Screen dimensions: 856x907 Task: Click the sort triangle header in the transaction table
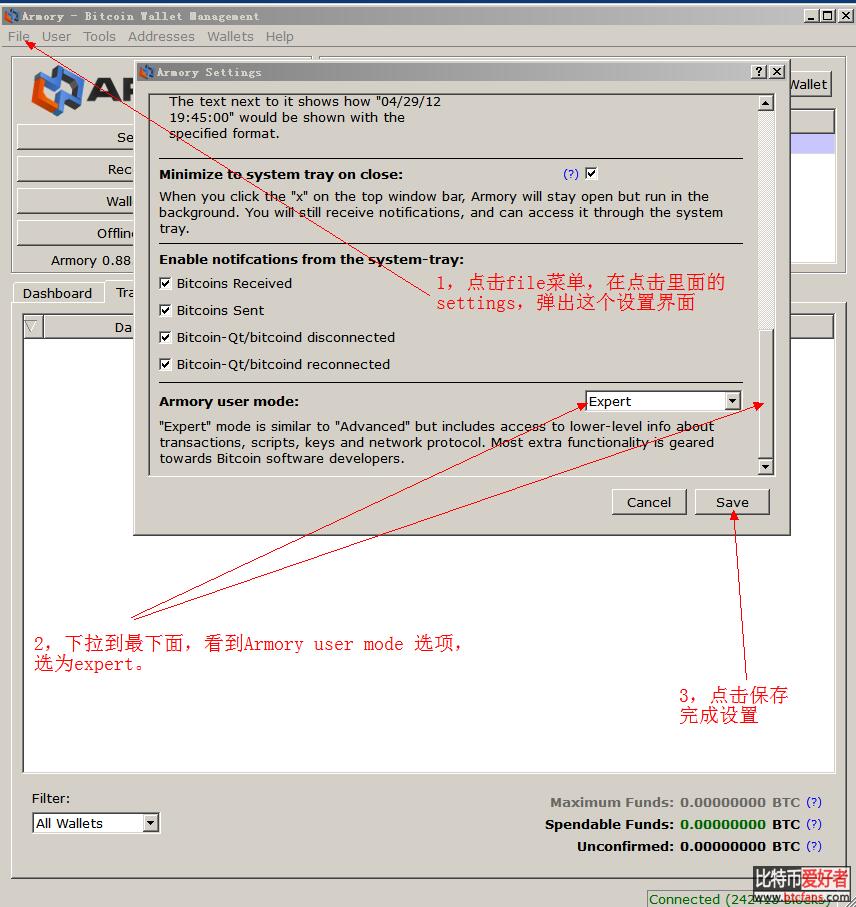point(32,327)
